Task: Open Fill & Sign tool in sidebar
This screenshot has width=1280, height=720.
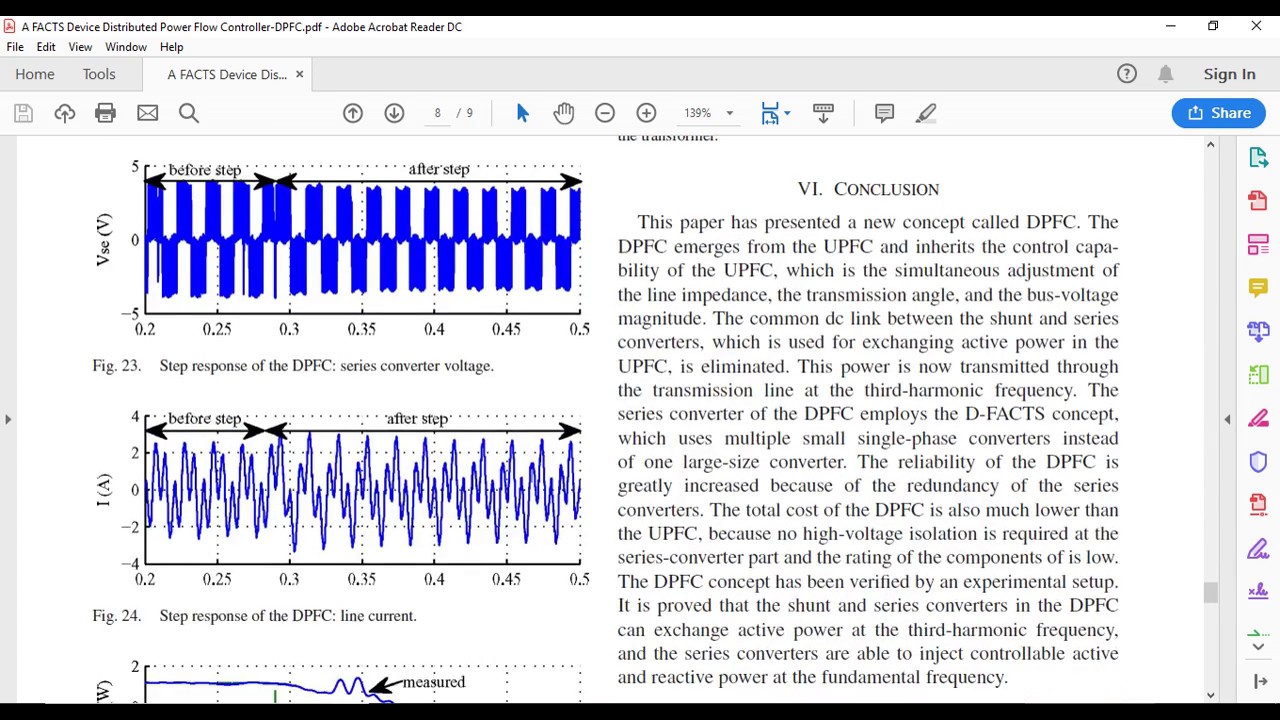Action: pos(1258,549)
